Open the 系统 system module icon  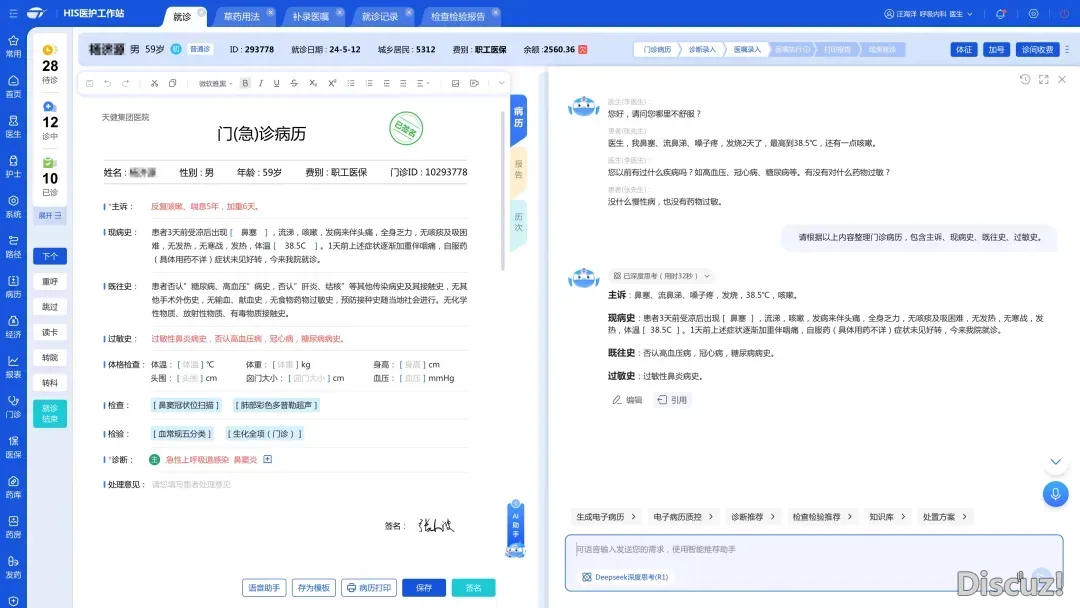click(x=13, y=207)
